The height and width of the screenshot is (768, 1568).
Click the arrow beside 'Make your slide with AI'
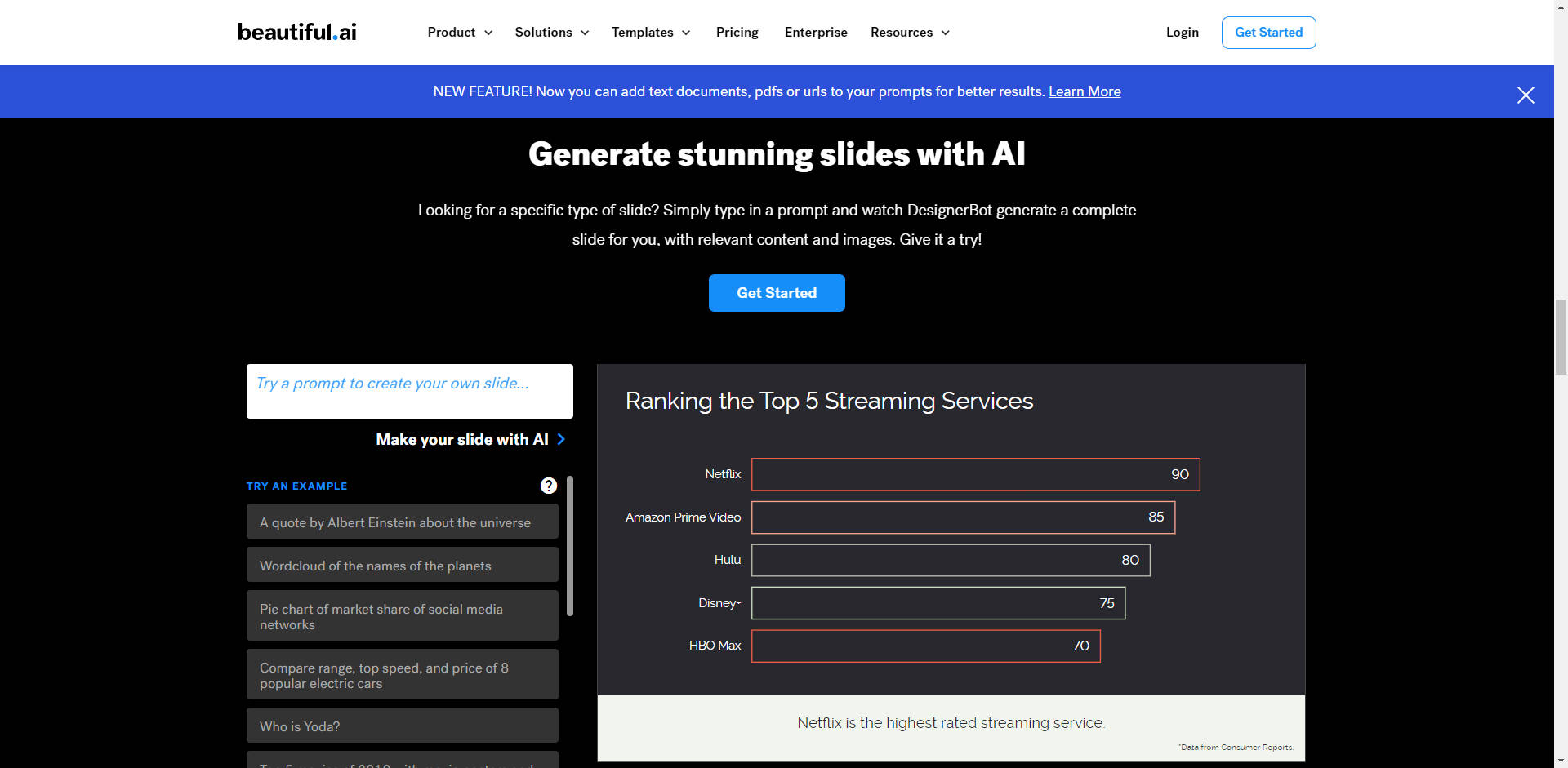[x=561, y=439]
